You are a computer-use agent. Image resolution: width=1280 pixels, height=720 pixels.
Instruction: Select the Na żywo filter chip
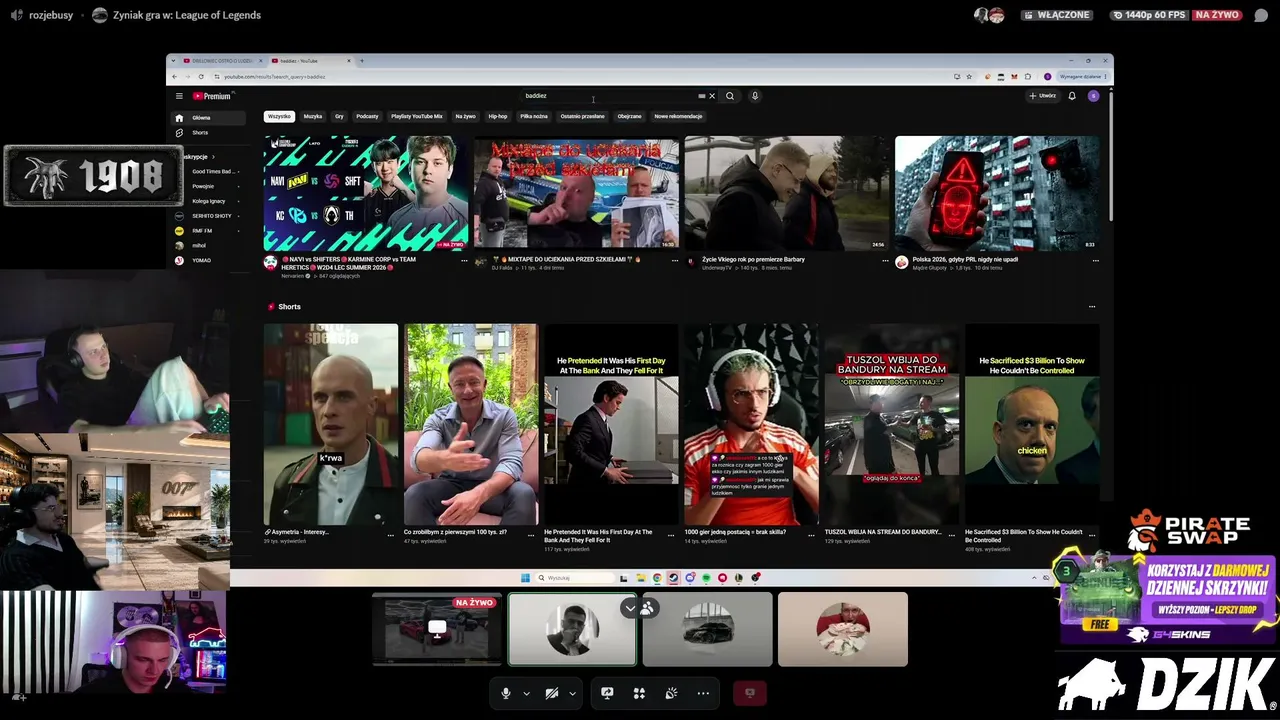(x=465, y=116)
